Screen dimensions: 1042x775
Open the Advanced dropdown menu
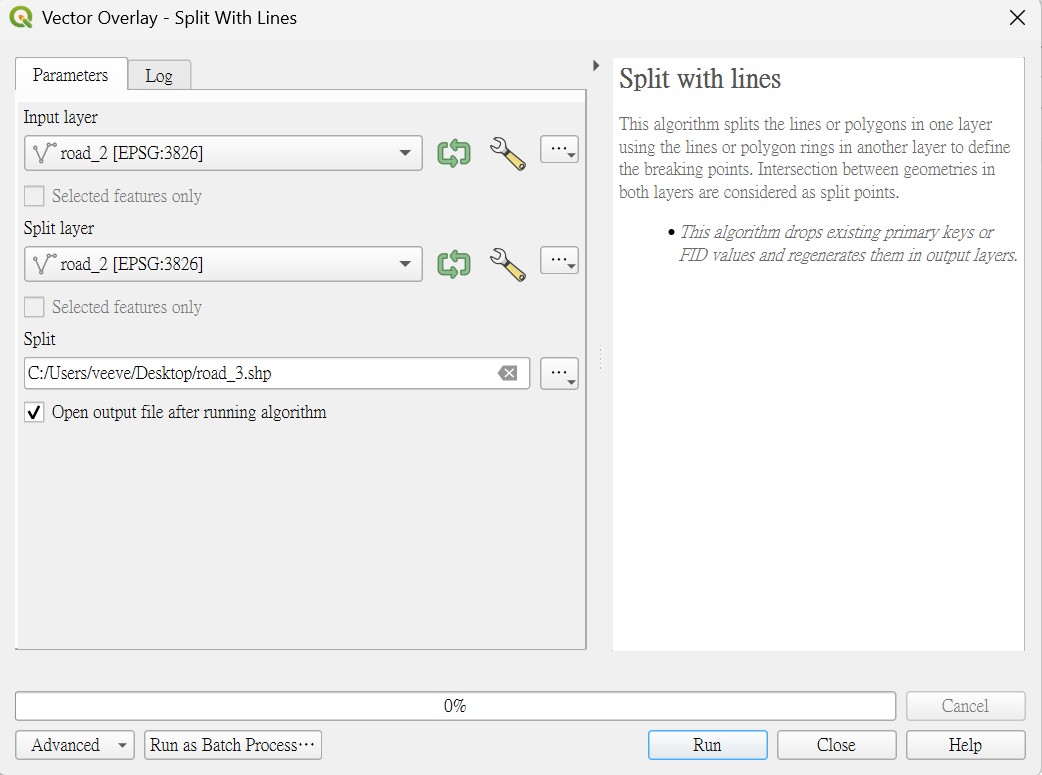click(74, 745)
